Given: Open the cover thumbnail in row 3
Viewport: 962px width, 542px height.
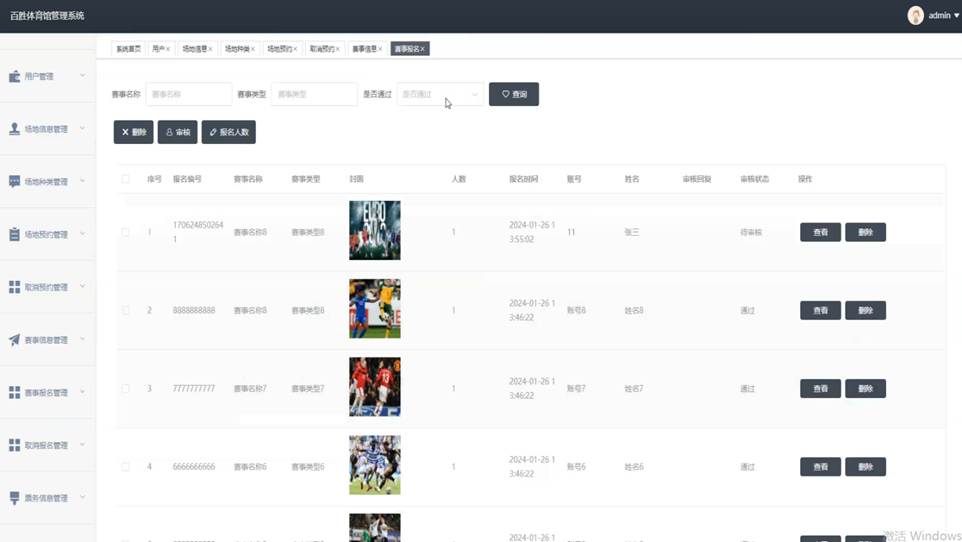Looking at the screenshot, I should click(375, 387).
